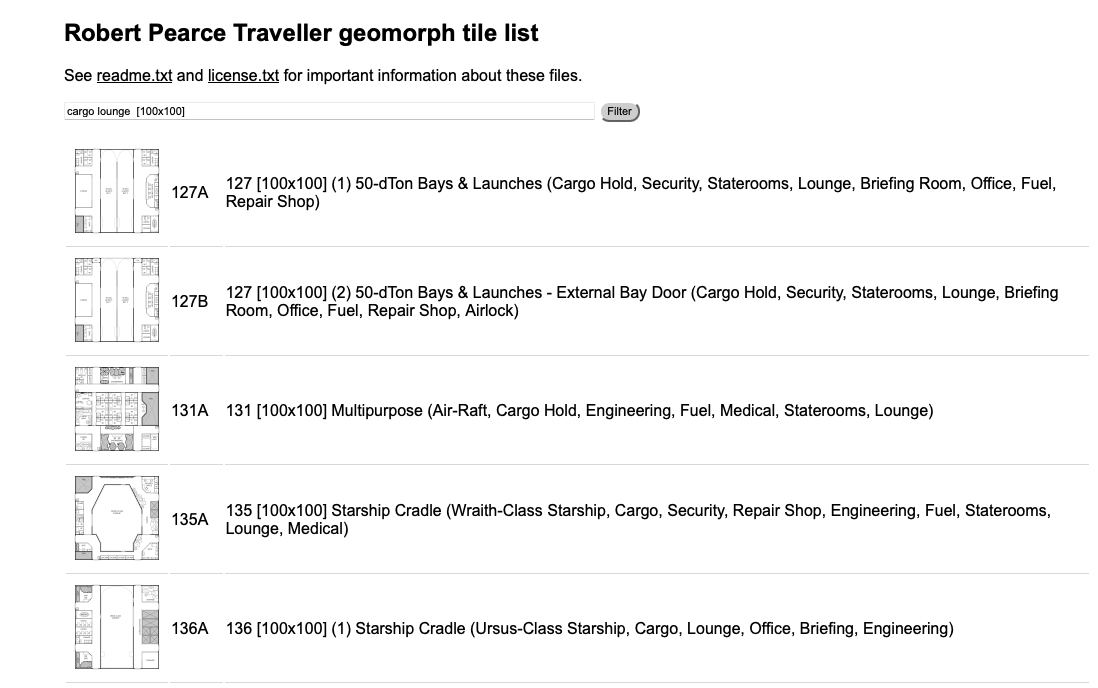Open the license.txt link
The height and width of the screenshot is (688, 1098).
(243, 76)
